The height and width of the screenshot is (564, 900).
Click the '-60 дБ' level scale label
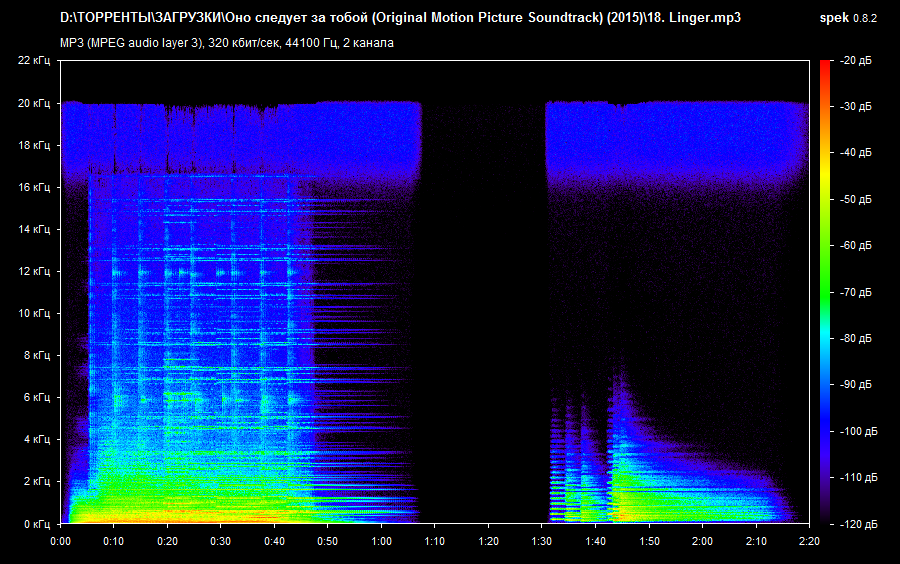tap(856, 245)
